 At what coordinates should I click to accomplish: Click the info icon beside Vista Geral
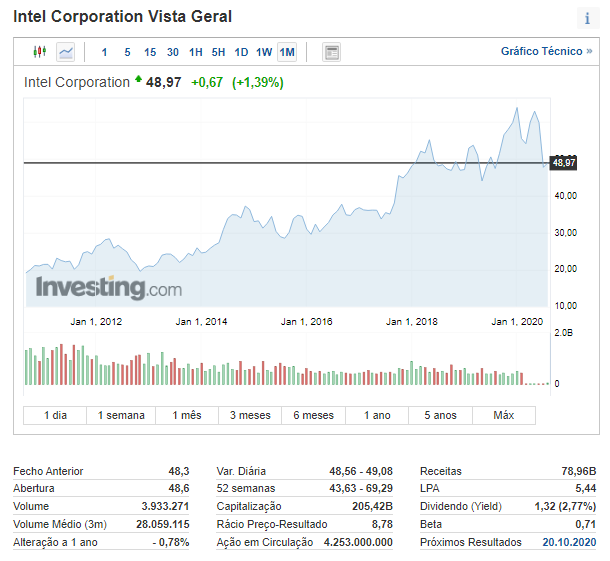coord(587,18)
